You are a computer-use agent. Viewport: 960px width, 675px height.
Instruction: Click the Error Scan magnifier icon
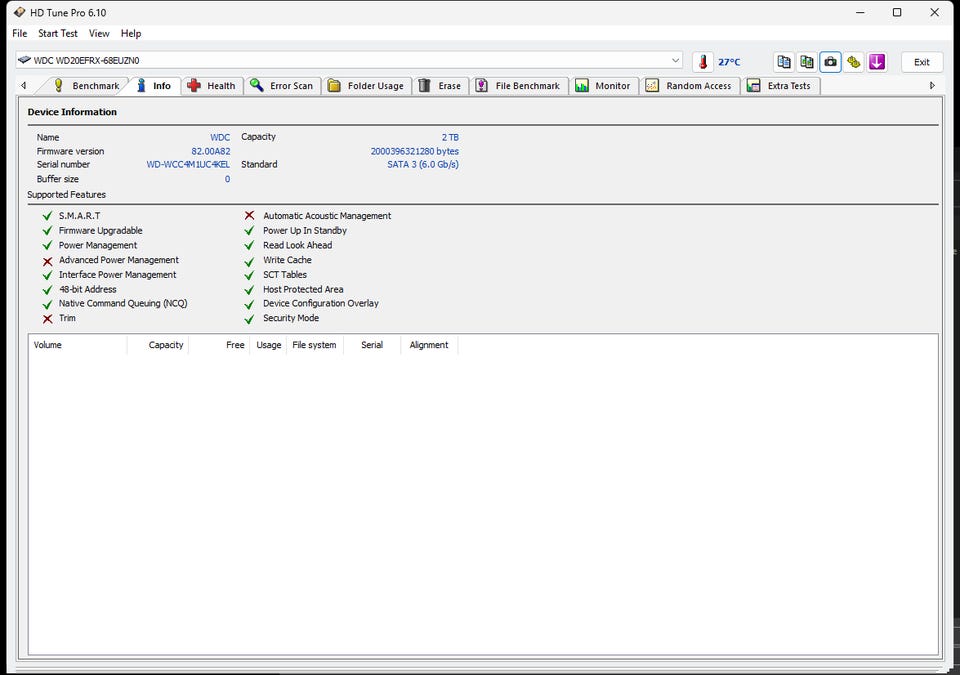tap(257, 85)
